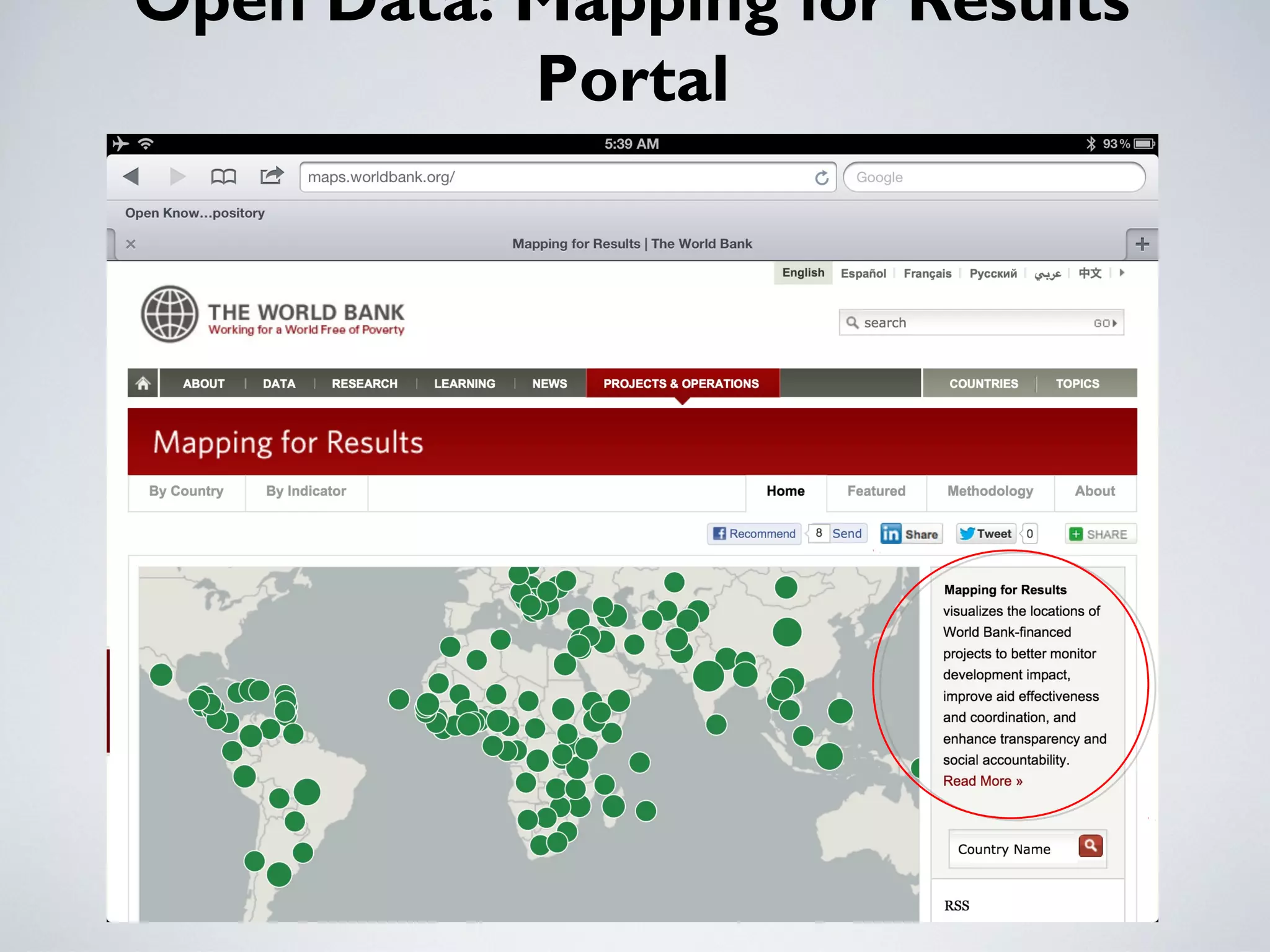
Task: Go to home via house icon
Action: 143,384
